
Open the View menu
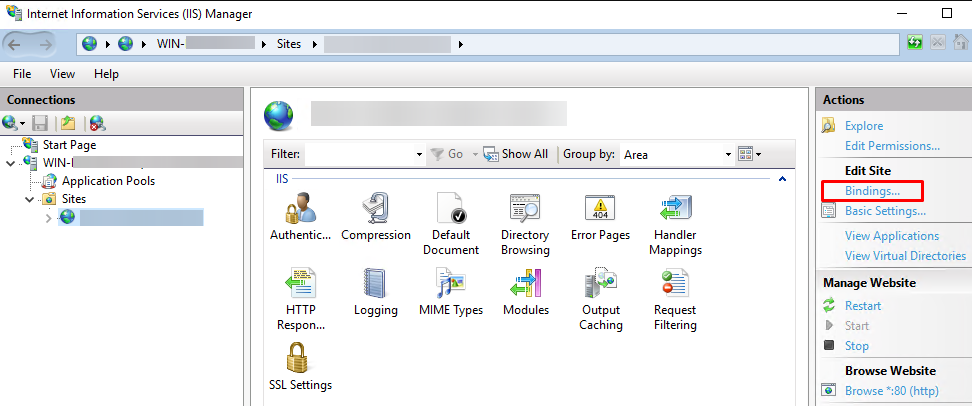point(63,74)
